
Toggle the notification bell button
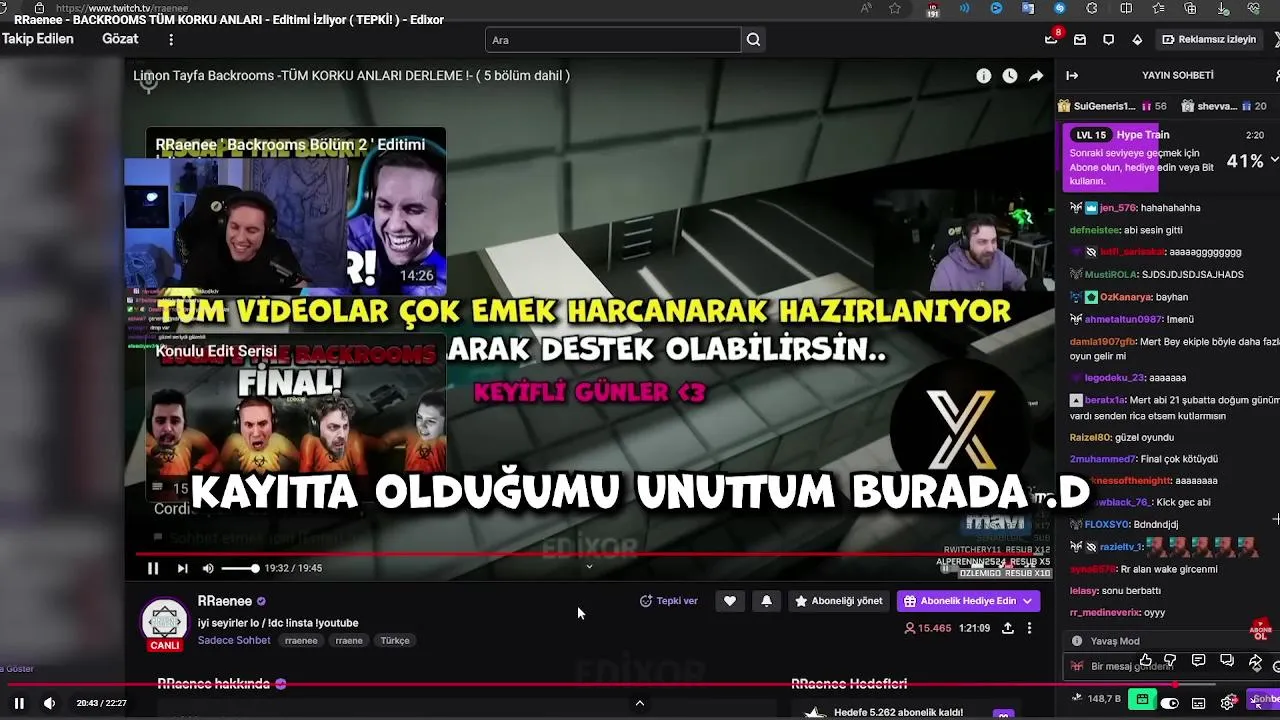[x=766, y=601]
